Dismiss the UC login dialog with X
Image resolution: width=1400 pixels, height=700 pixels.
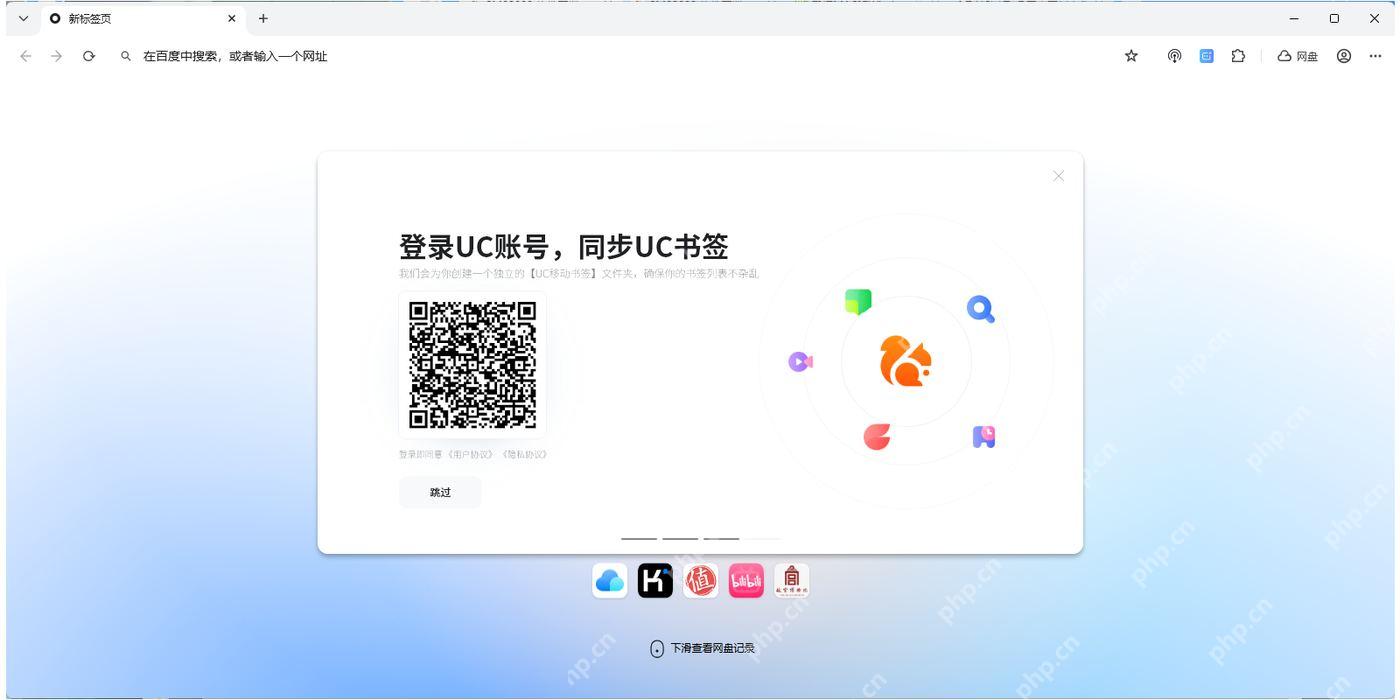(x=1058, y=176)
